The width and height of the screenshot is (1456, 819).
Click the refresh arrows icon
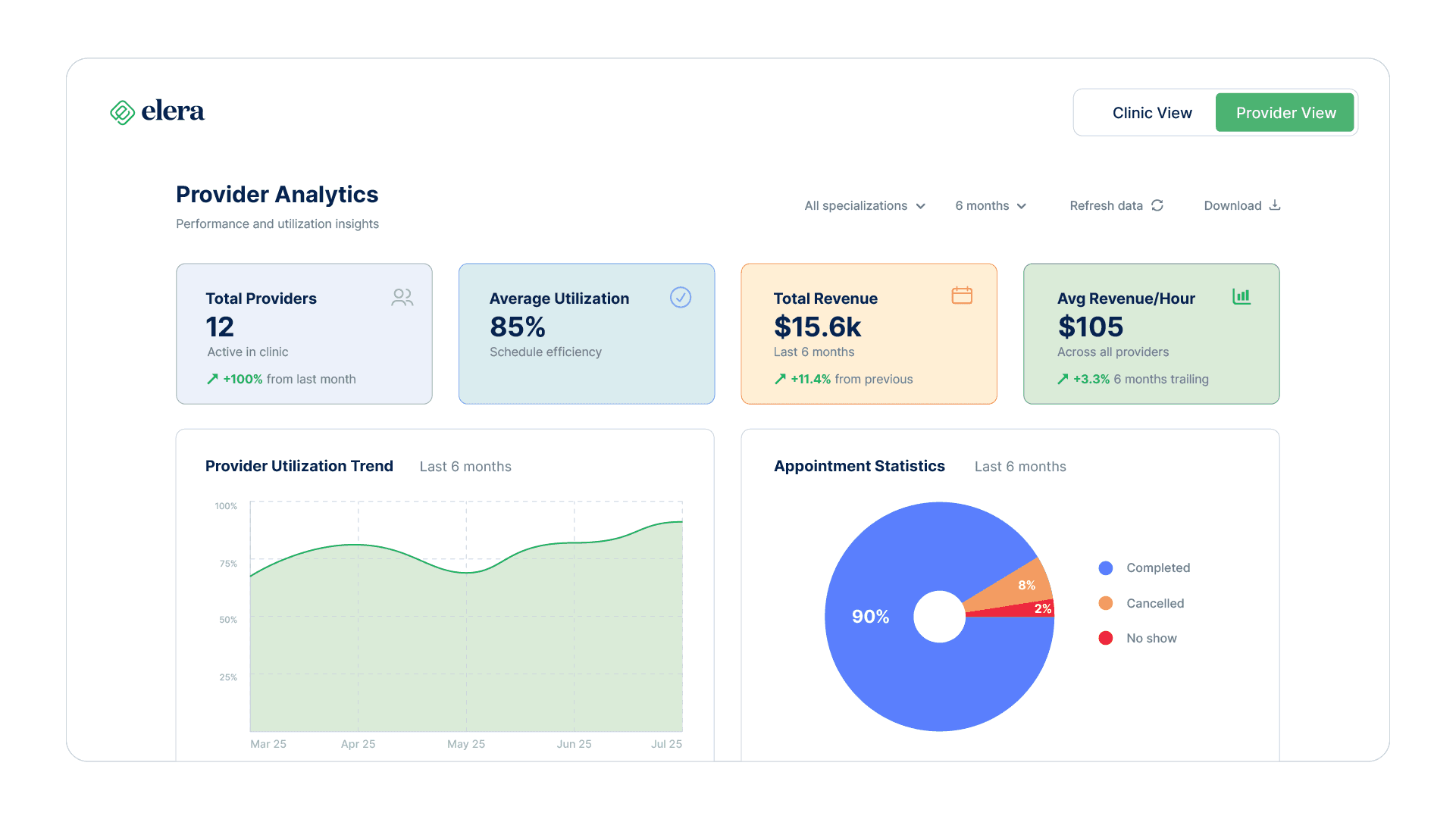click(x=1157, y=205)
